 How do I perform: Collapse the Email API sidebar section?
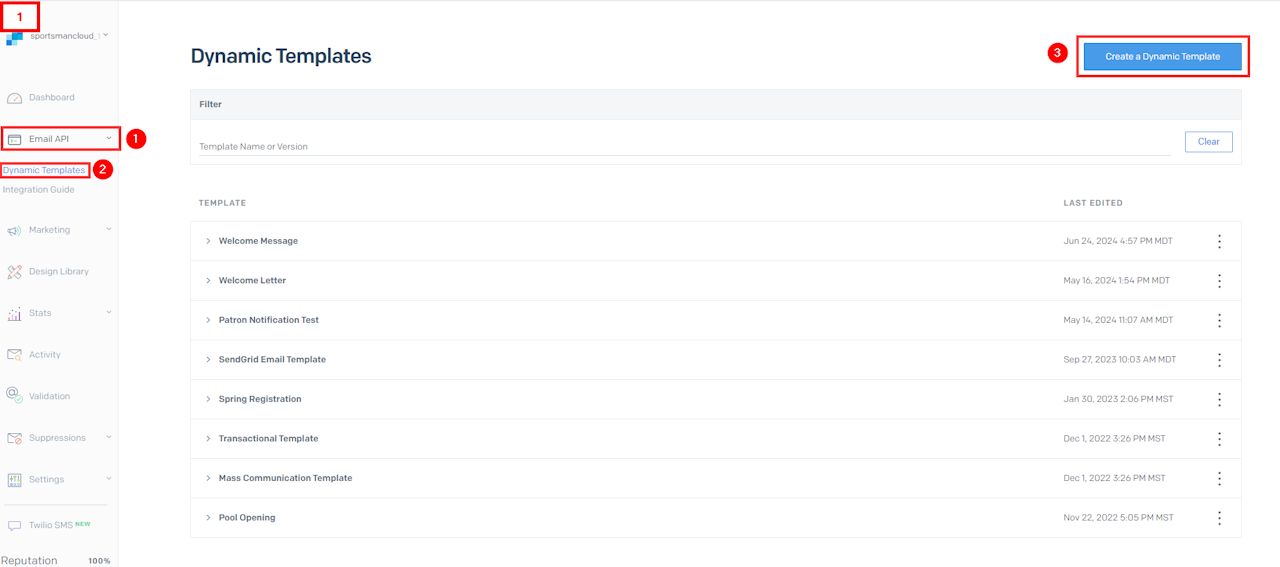(x=108, y=138)
